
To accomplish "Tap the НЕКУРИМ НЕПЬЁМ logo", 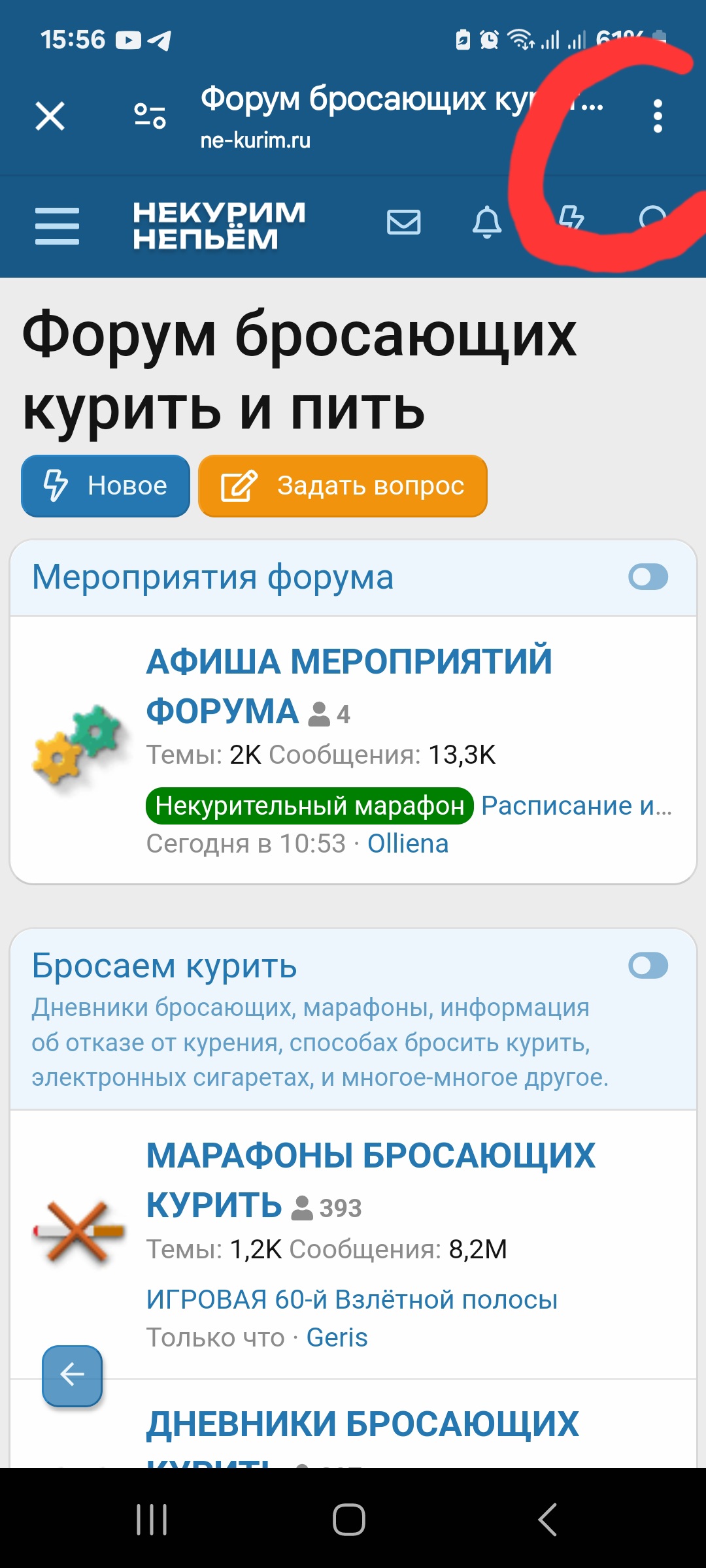I will click(219, 225).
